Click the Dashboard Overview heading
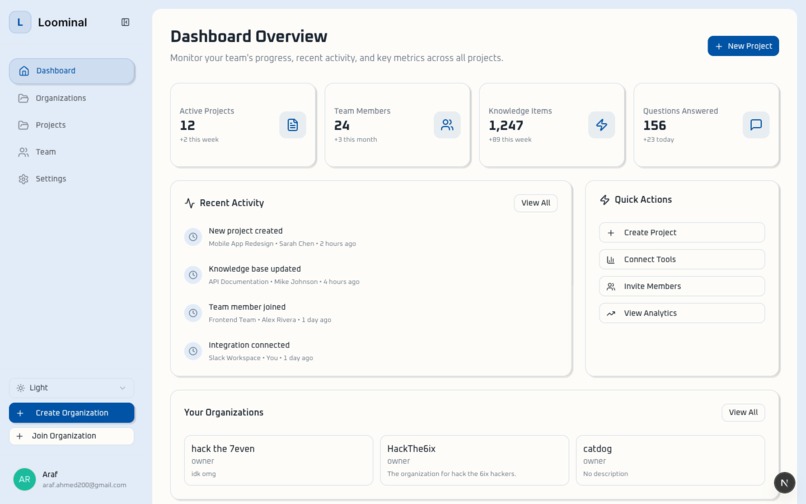The width and height of the screenshot is (806, 504). [249, 37]
